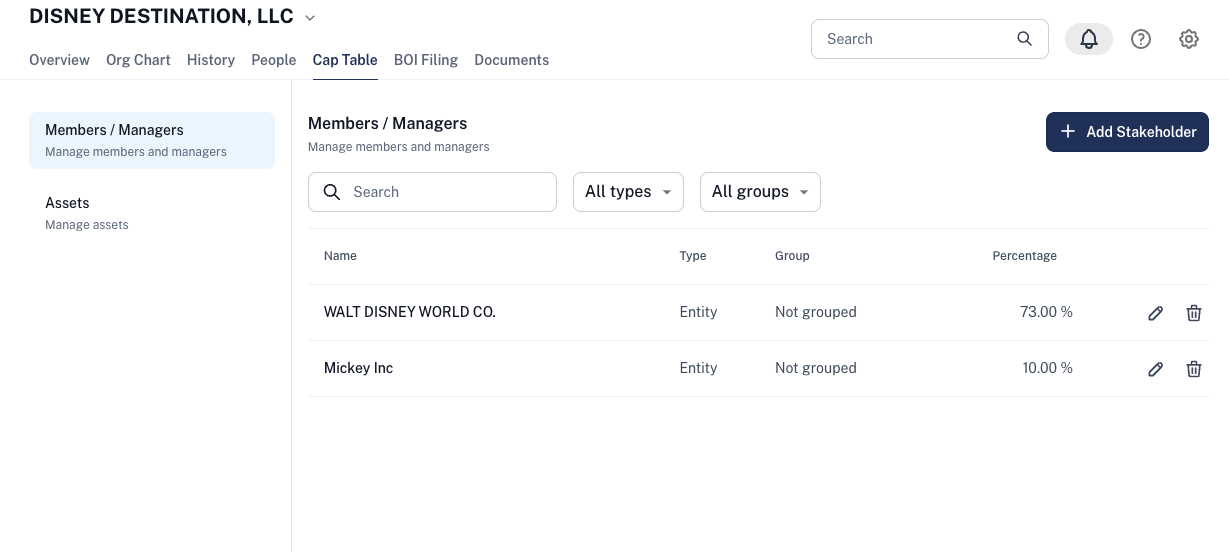Open the help question mark icon
Screen dimensions: 1229x552
1141,39
